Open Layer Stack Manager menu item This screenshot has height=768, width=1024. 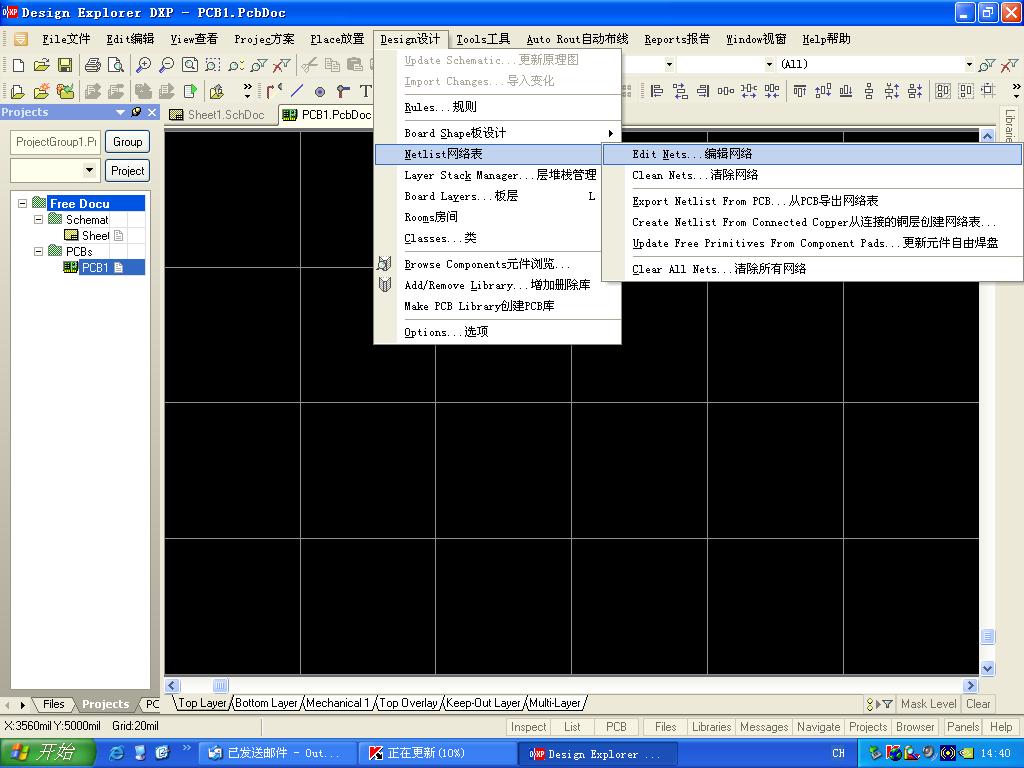[x=497, y=175]
